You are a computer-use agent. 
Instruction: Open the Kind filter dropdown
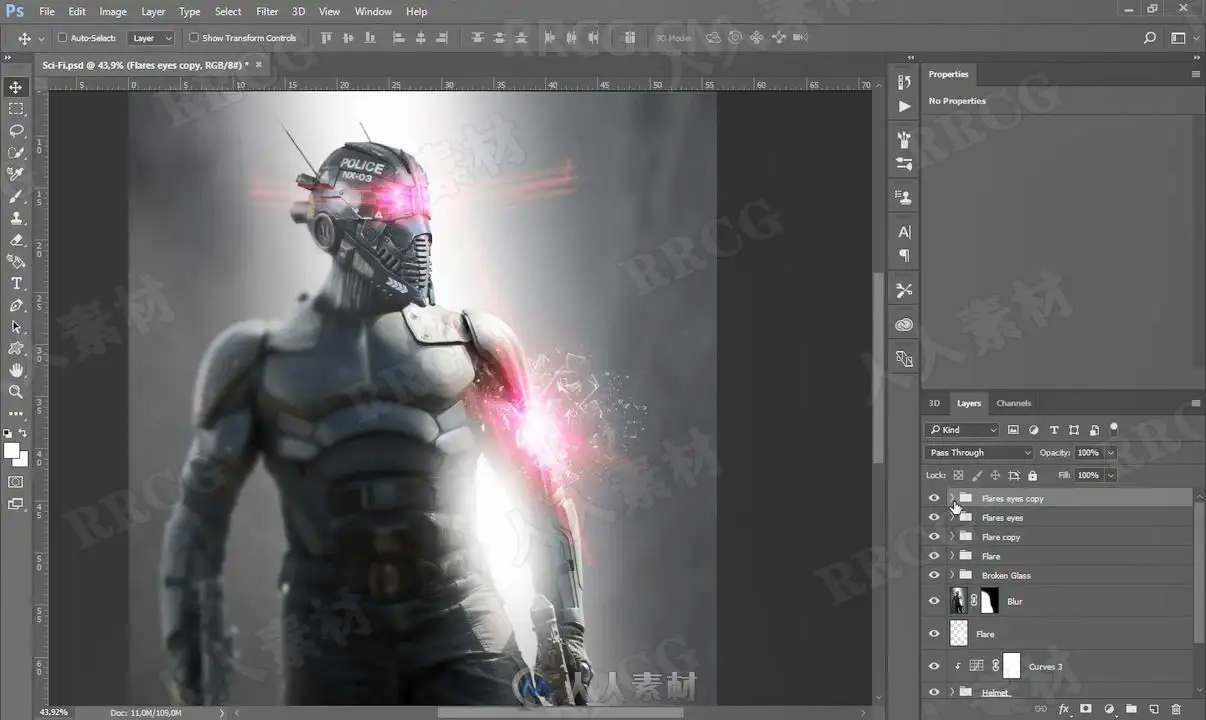[962, 430]
